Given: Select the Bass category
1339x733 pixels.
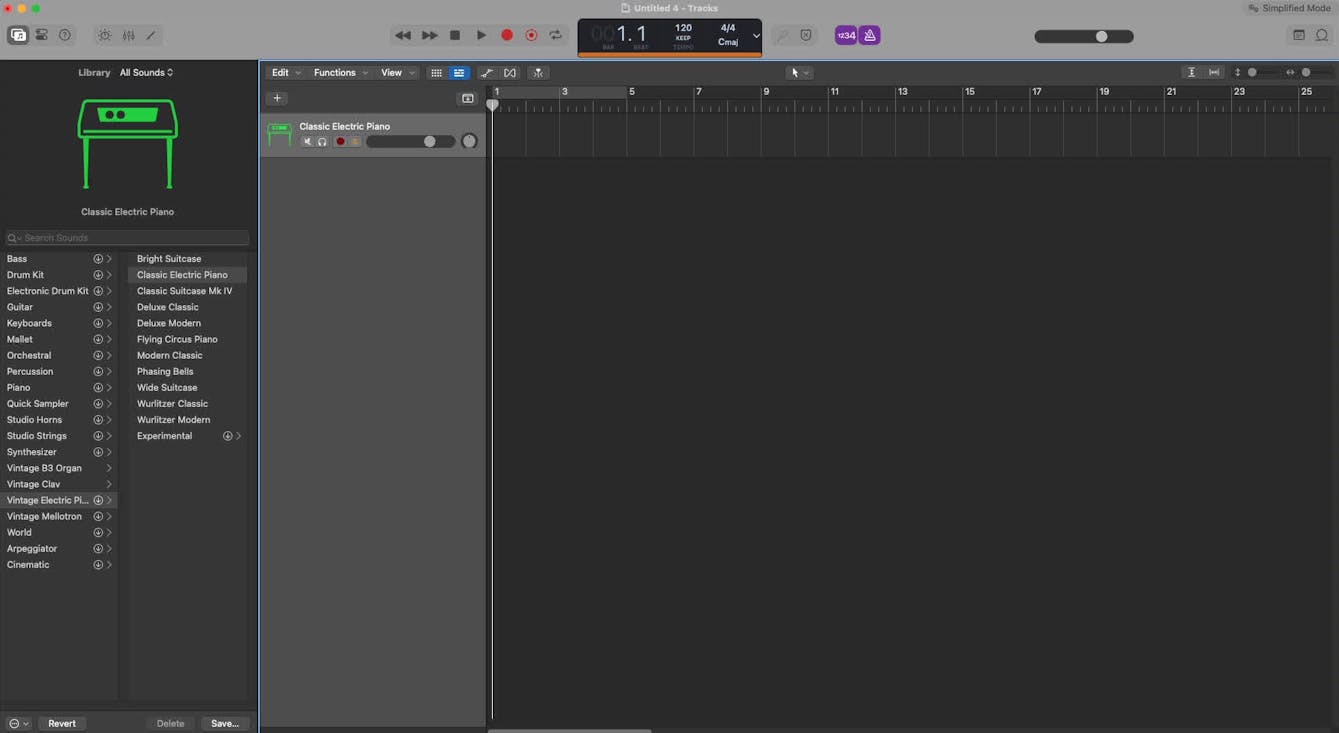Looking at the screenshot, I should [17, 259].
